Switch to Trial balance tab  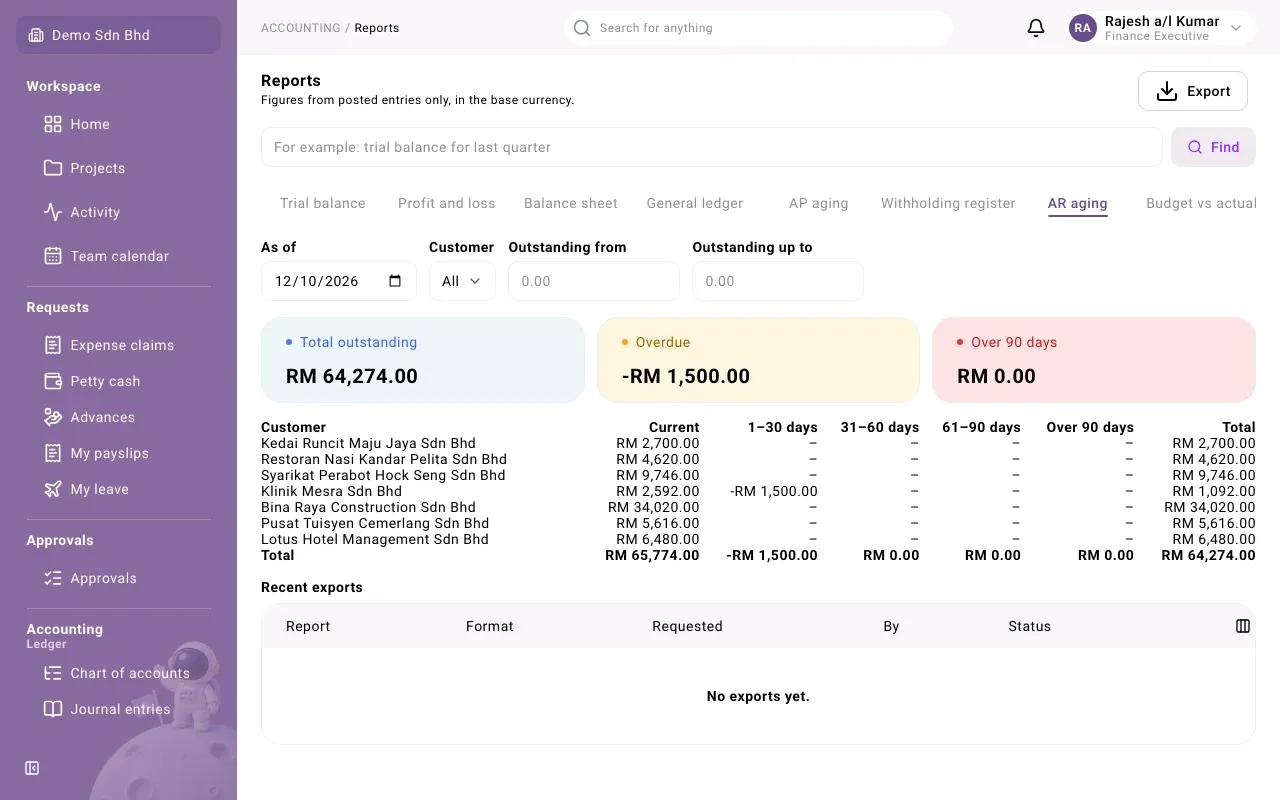click(323, 203)
